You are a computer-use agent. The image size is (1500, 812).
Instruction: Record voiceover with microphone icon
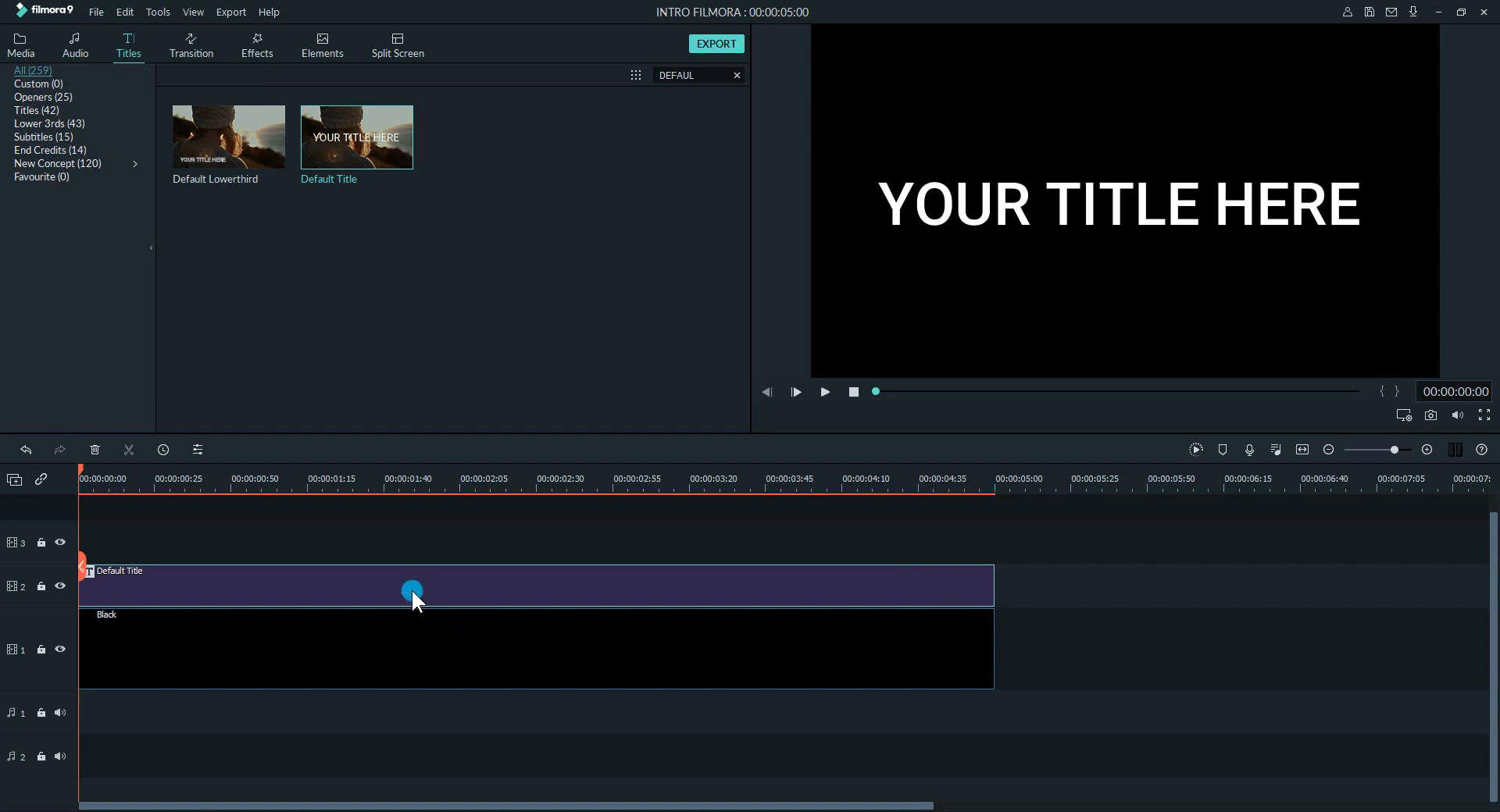(x=1249, y=450)
